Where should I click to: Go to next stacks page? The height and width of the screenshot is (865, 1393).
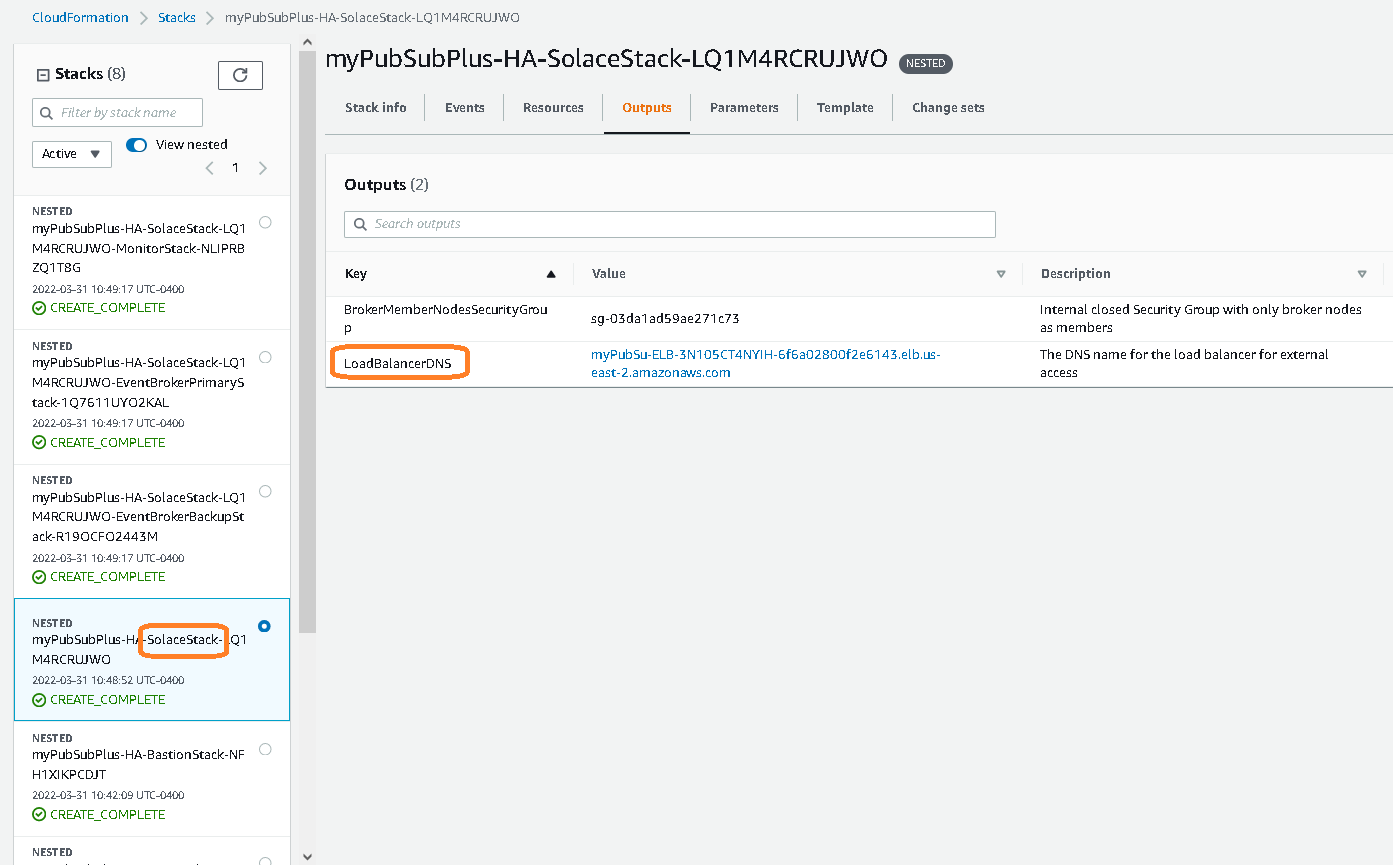(x=263, y=168)
